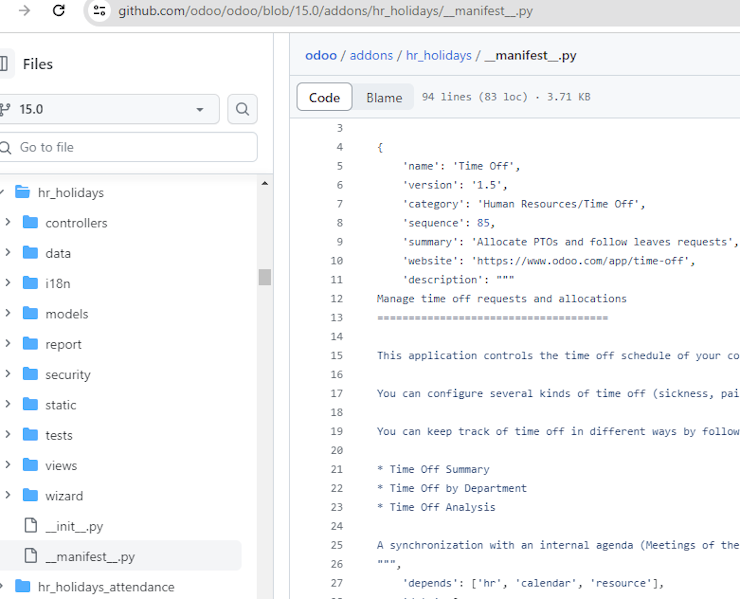Open site information icon in address bar
This screenshot has height=599, width=740.
[x=99, y=10]
